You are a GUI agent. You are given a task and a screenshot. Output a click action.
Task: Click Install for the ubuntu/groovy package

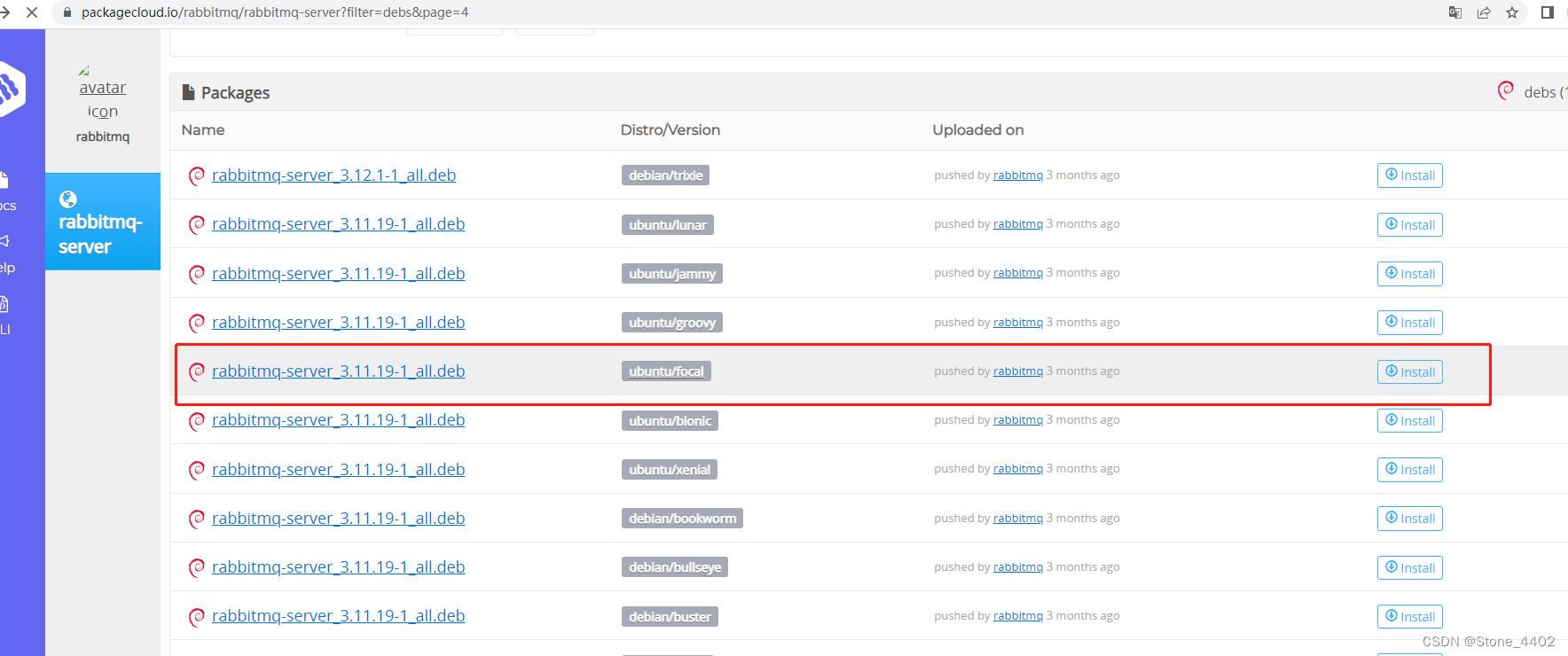(1409, 323)
